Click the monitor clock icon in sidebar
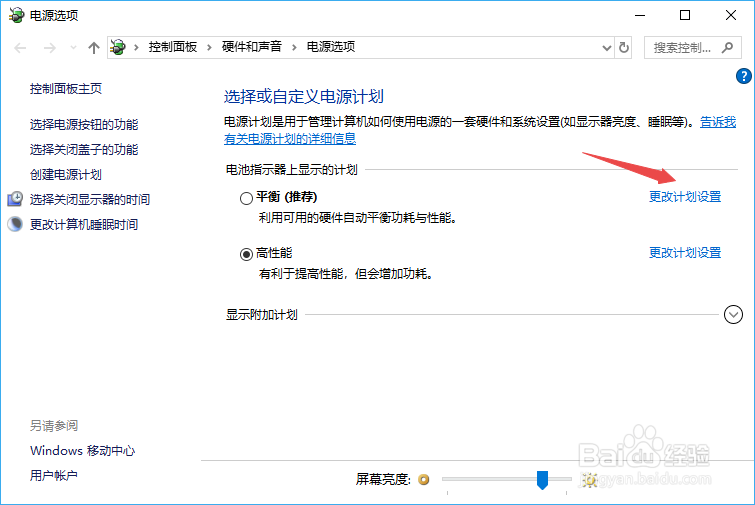The width and height of the screenshot is (755, 505). point(15,199)
